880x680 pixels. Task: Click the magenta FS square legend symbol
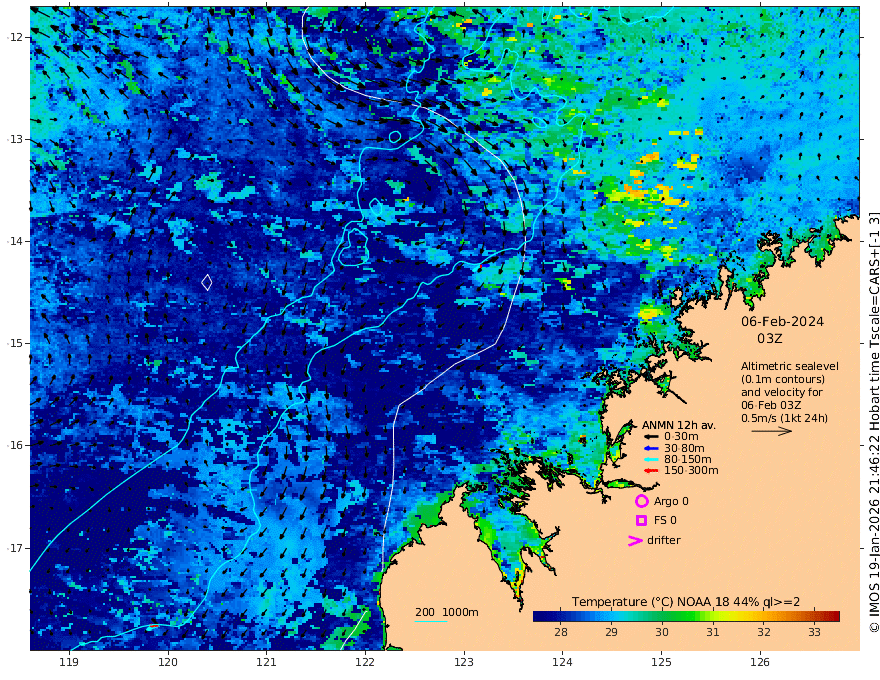[x=641, y=521]
